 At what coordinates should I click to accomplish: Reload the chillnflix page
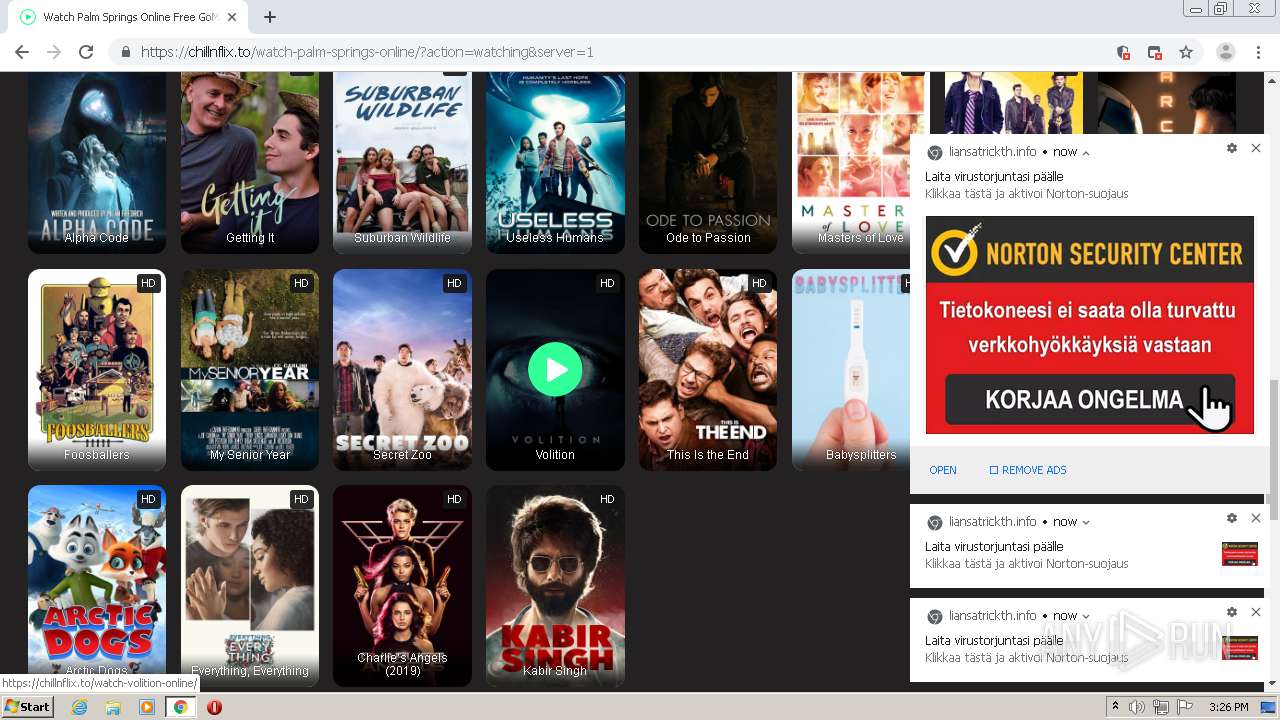coord(86,52)
